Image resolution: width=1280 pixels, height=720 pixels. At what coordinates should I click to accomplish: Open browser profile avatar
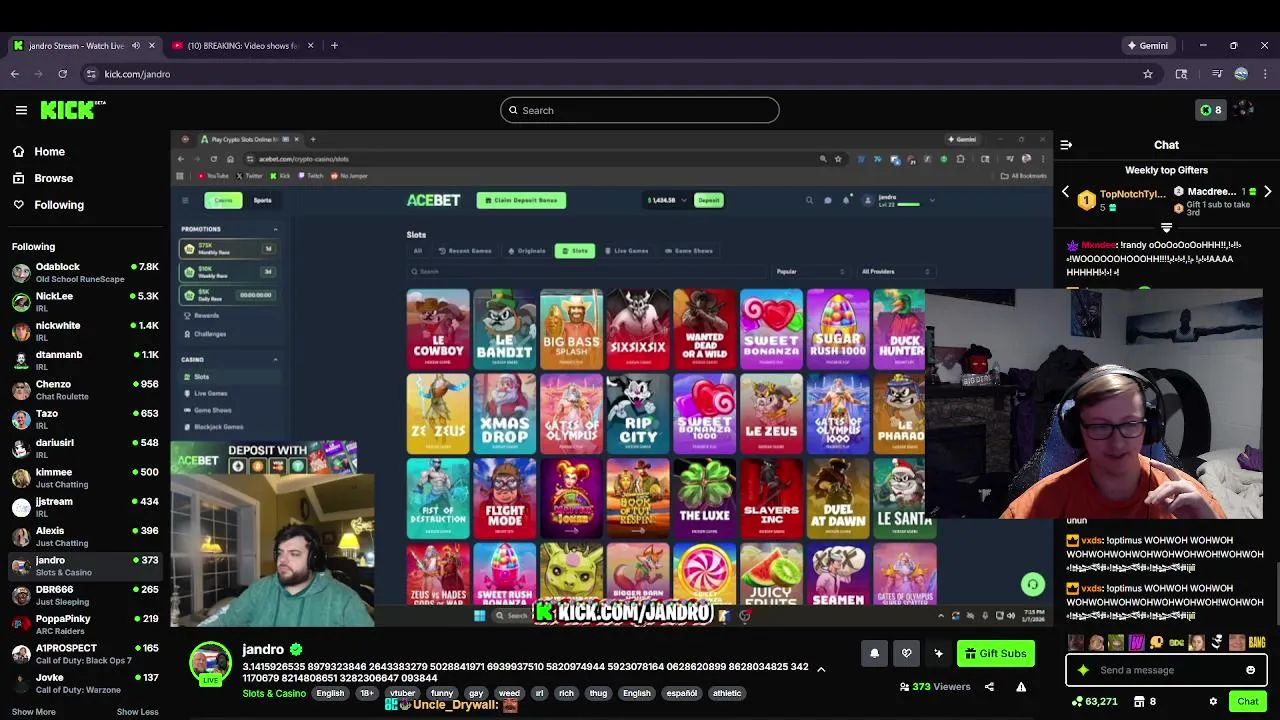1241,74
